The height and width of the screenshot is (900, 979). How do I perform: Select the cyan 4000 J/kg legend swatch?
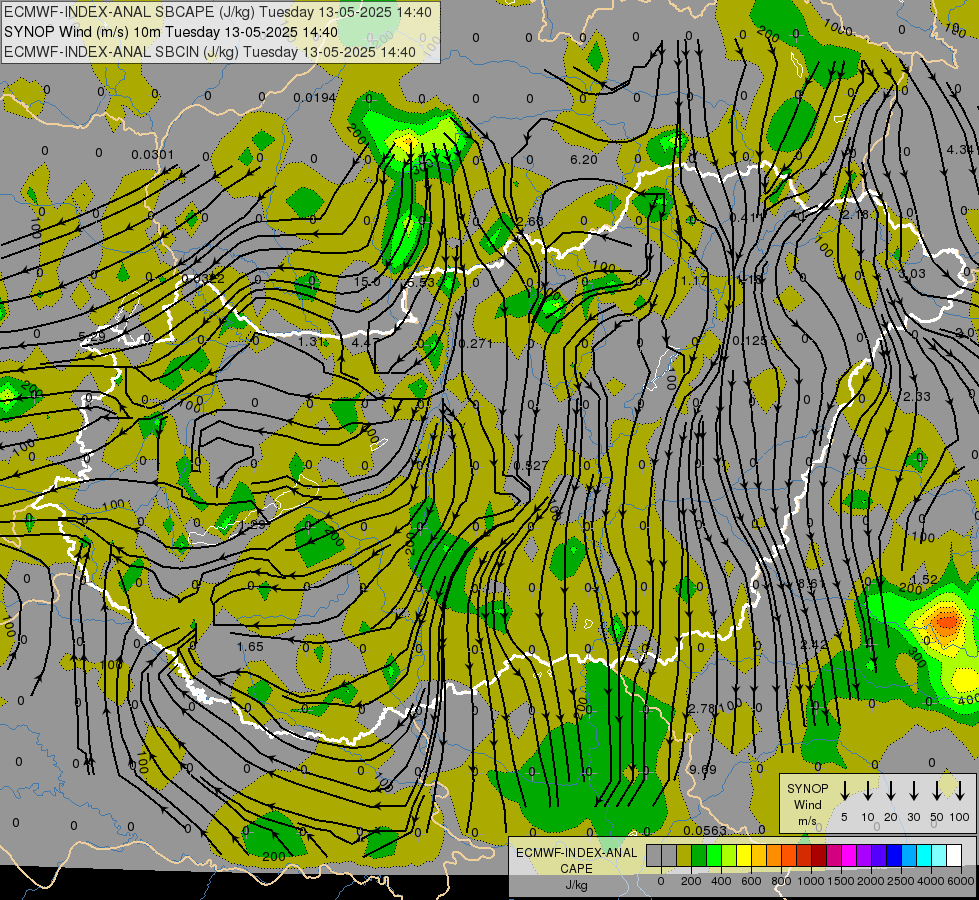(924, 855)
